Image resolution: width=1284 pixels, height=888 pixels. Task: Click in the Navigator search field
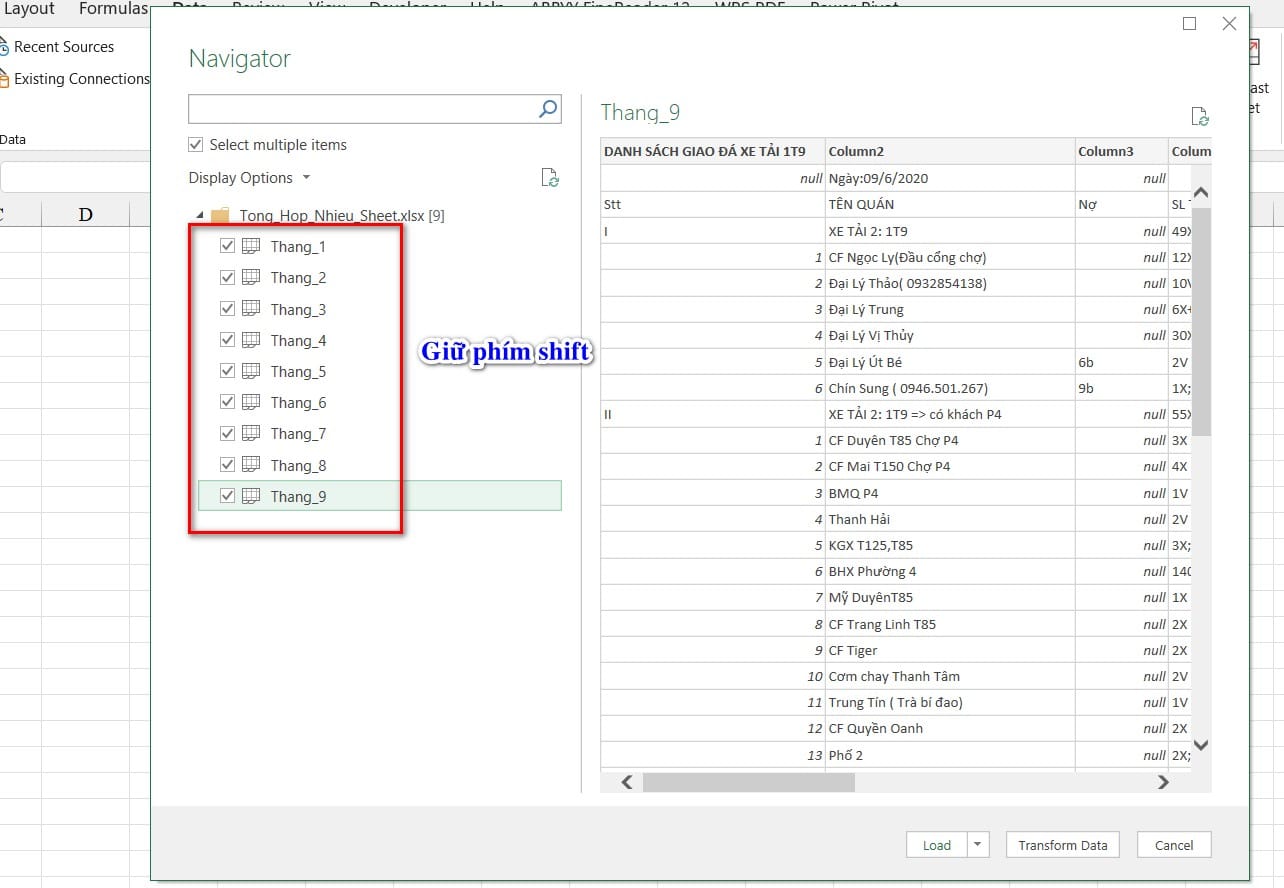click(362, 109)
